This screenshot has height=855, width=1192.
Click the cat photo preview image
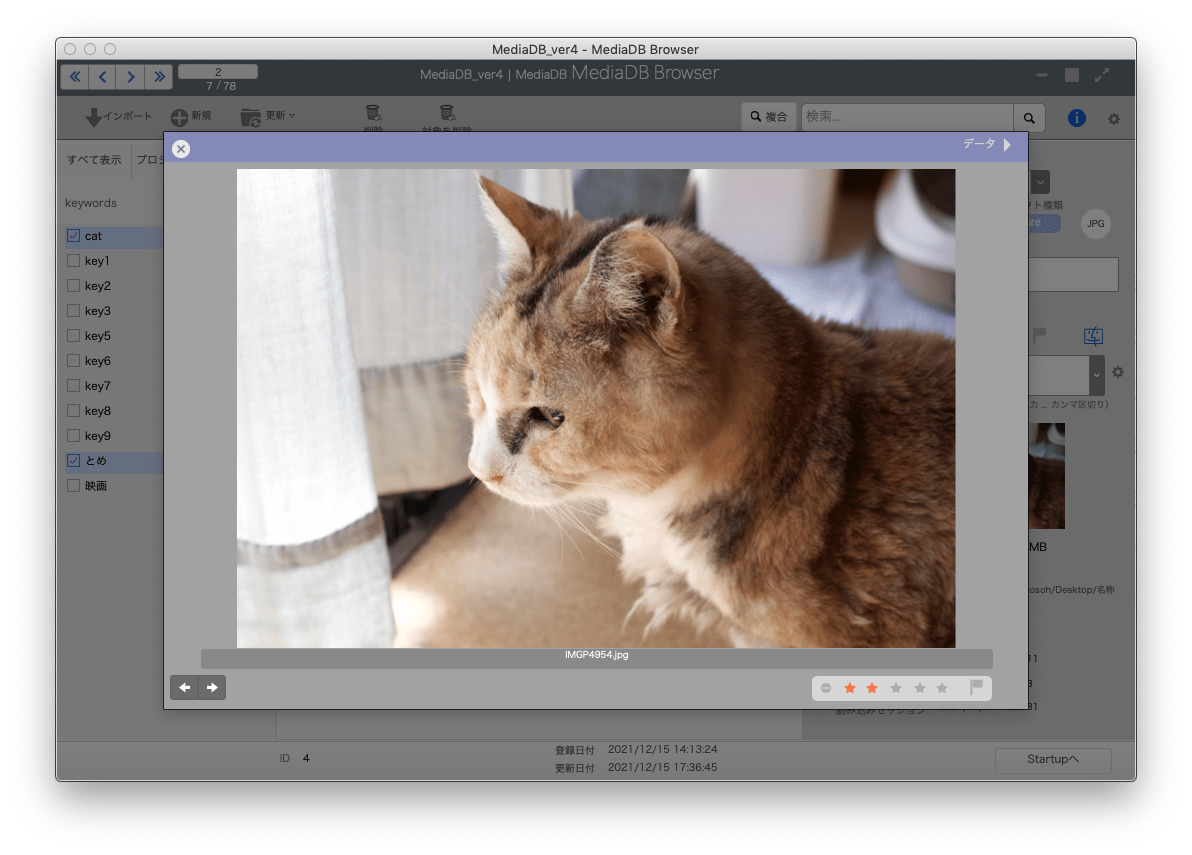(596, 408)
